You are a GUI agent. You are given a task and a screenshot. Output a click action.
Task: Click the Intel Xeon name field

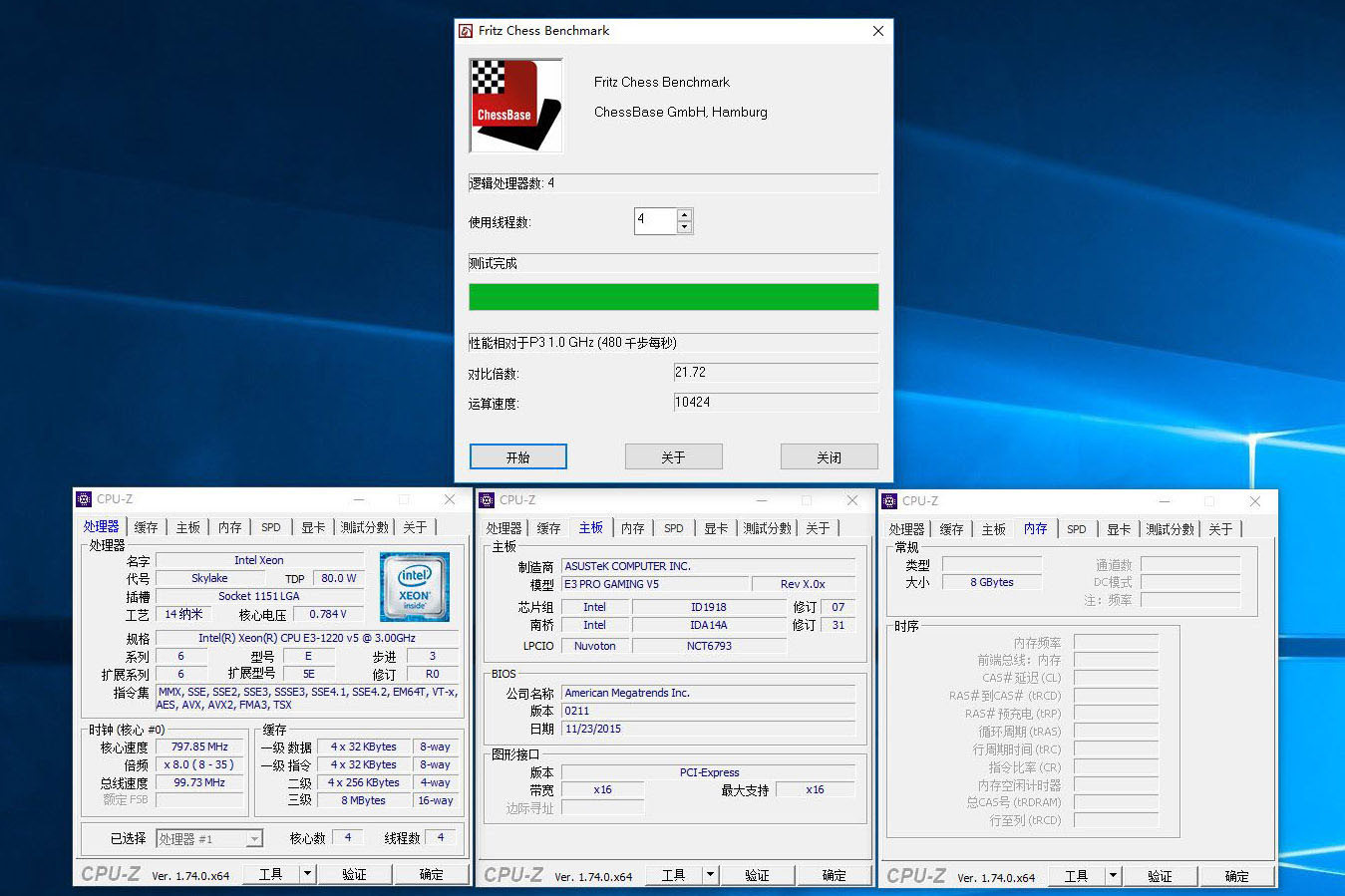(x=259, y=560)
